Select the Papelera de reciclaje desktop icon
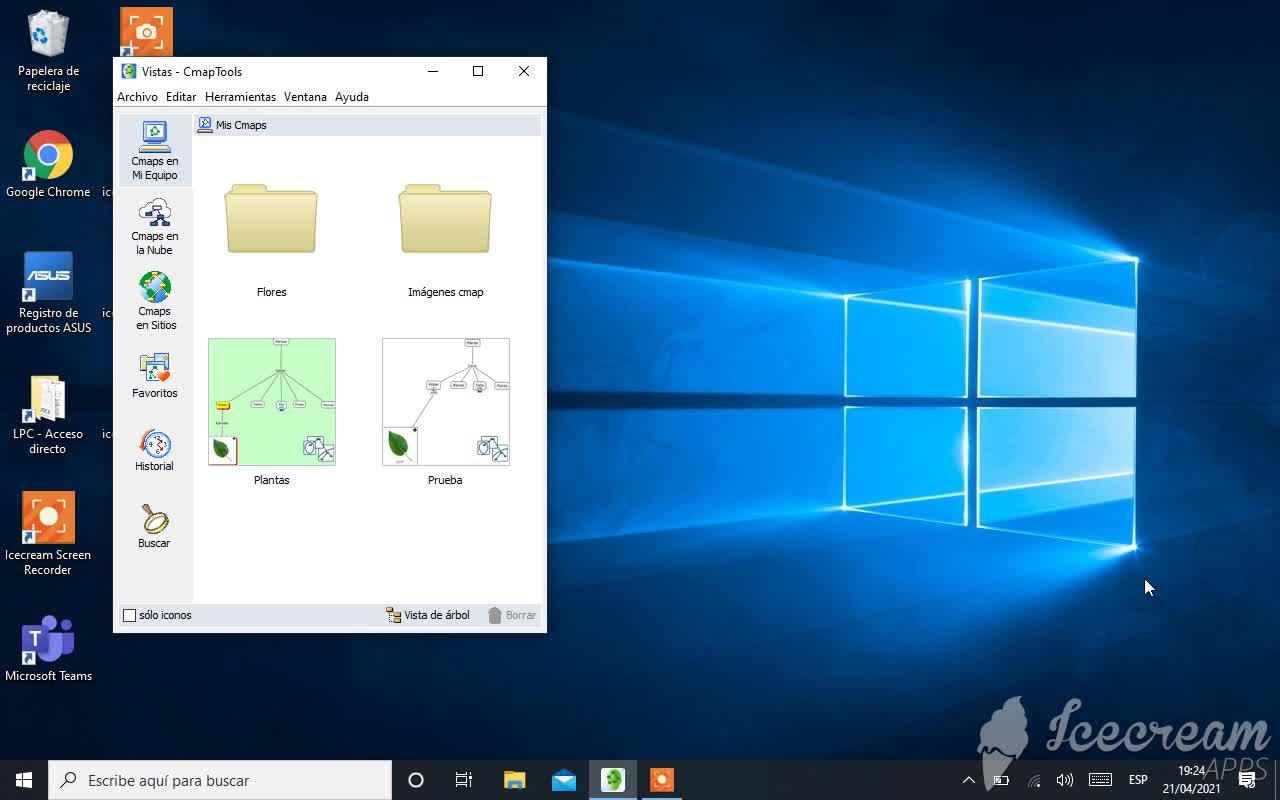 [48, 51]
